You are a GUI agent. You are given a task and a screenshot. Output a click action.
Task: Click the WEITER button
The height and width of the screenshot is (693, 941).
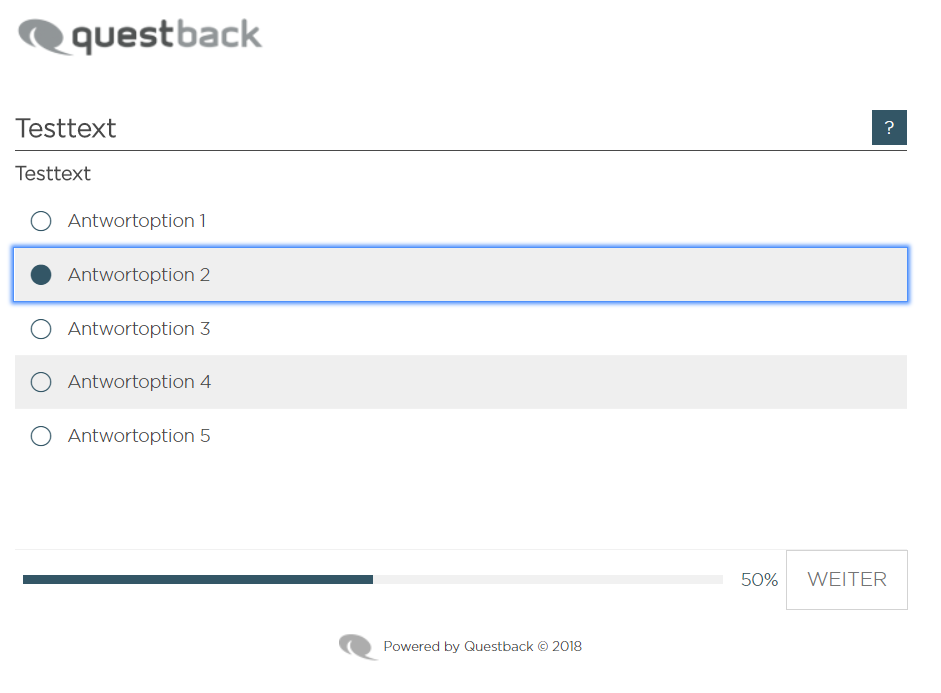tap(847, 580)
